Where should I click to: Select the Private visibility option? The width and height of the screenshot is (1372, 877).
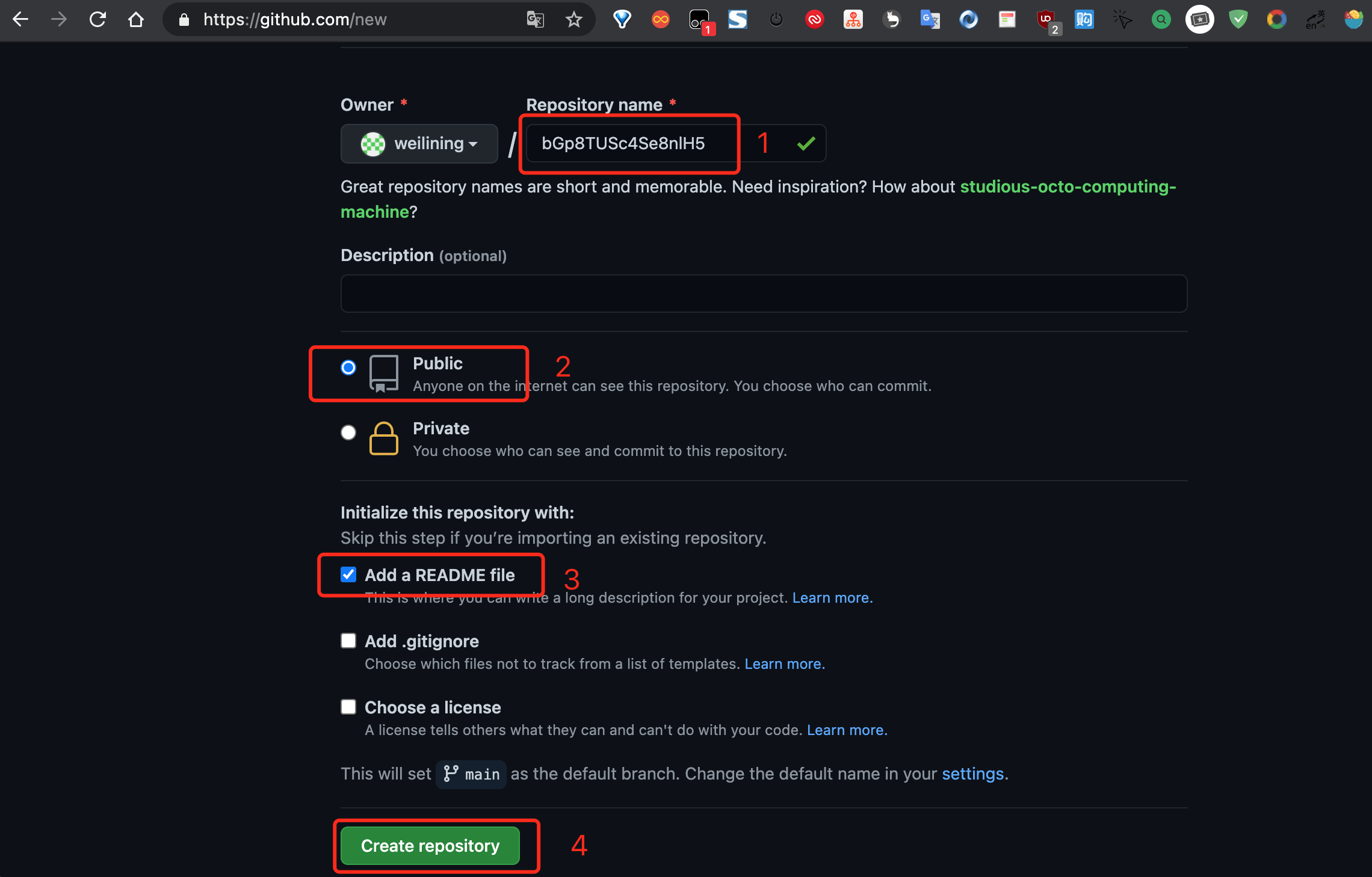coord(348,432)
